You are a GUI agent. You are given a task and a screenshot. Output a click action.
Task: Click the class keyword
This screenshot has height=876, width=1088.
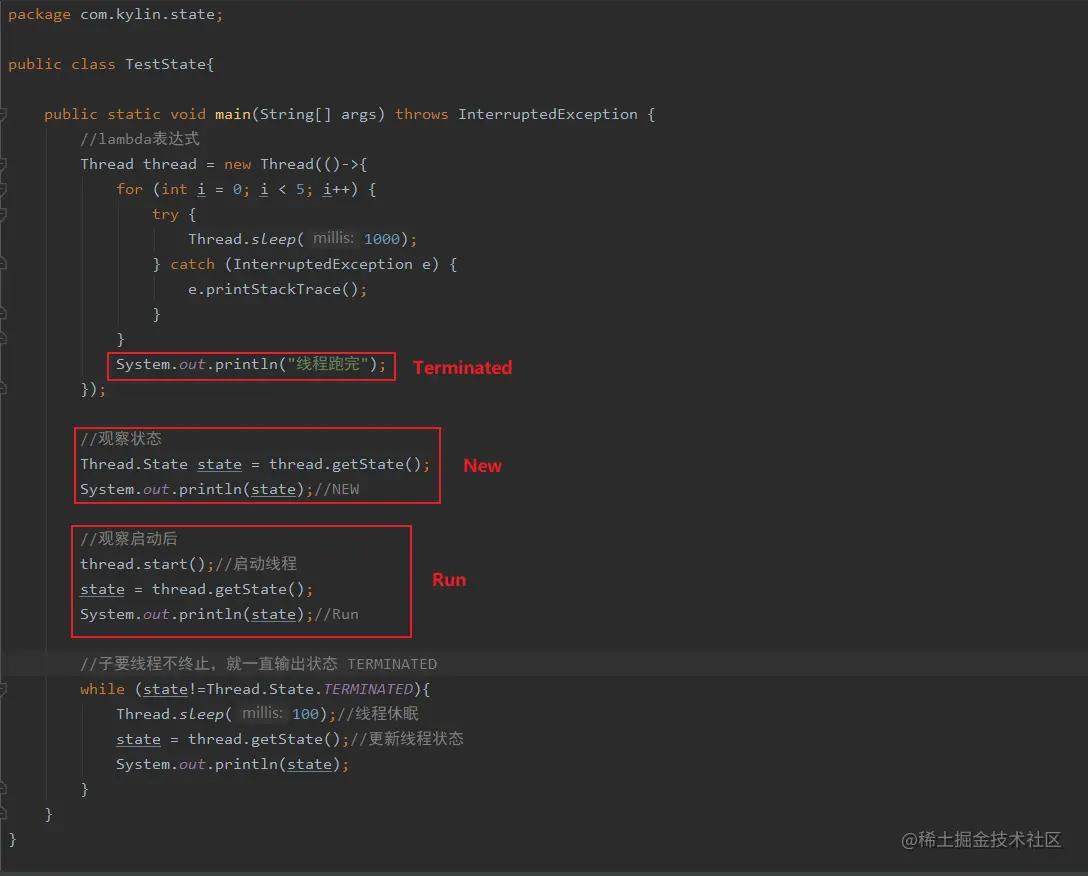coord(93,65)
